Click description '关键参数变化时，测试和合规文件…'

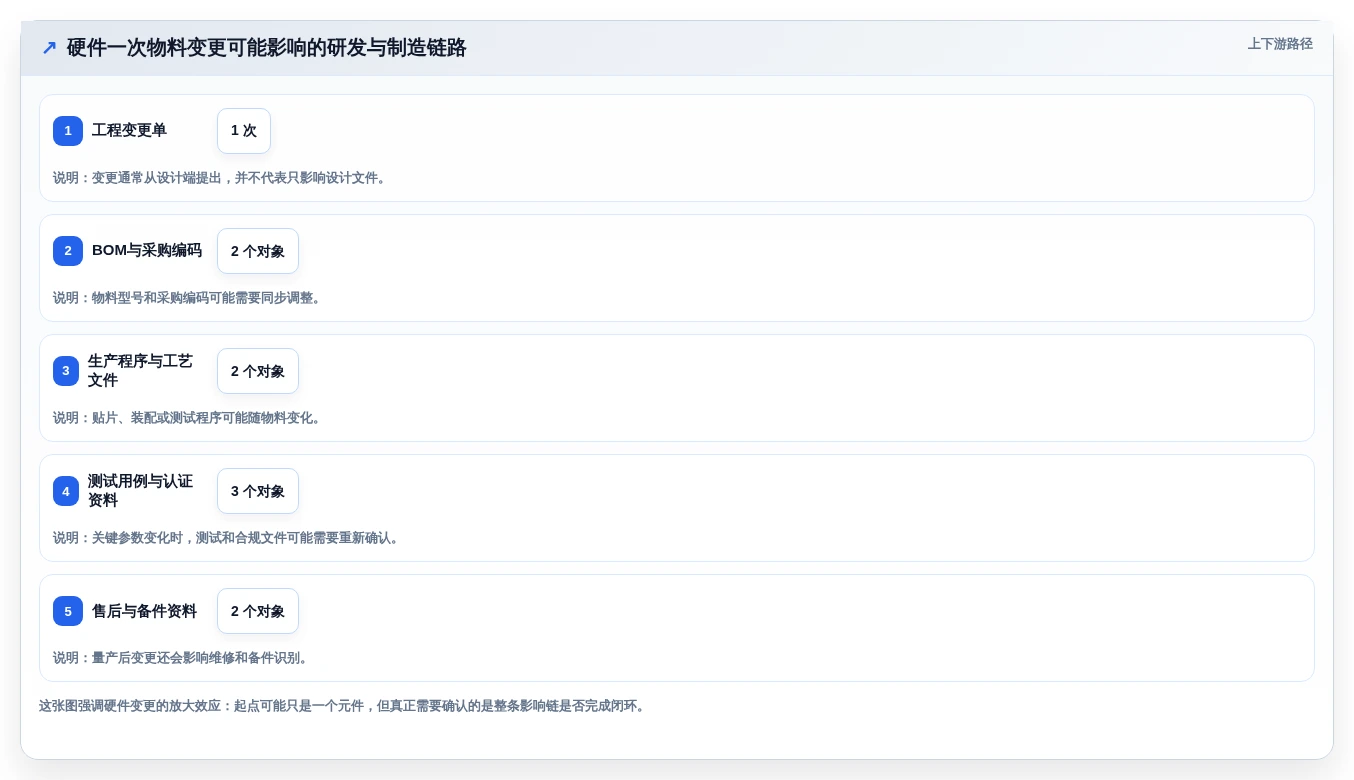point(227,538)
